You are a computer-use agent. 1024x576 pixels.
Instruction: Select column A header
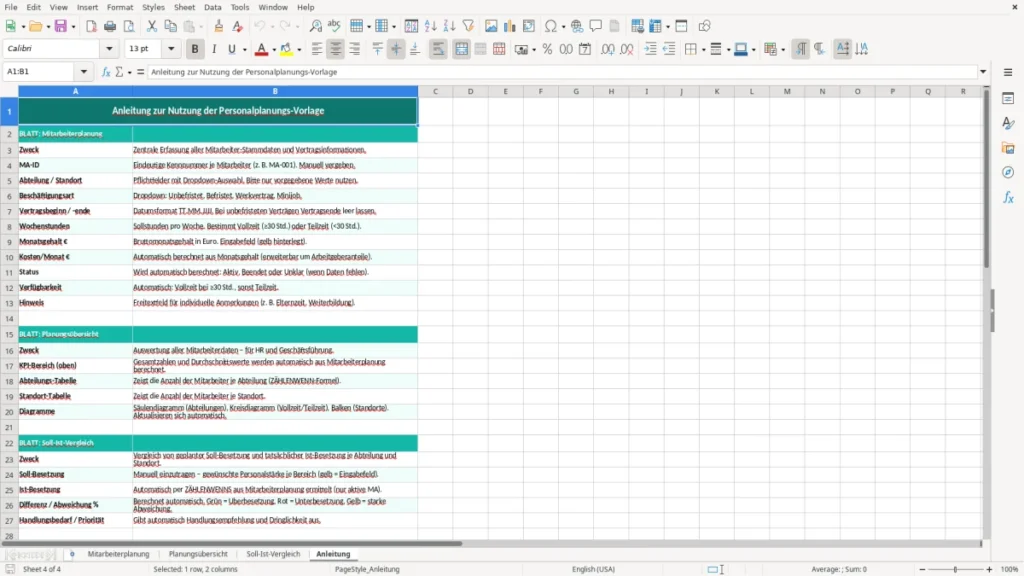click(75, 91)
